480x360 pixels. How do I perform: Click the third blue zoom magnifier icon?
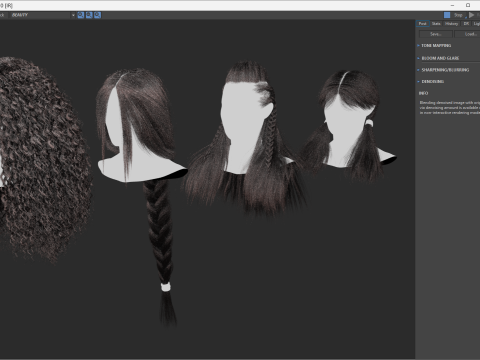pos(97,15)
